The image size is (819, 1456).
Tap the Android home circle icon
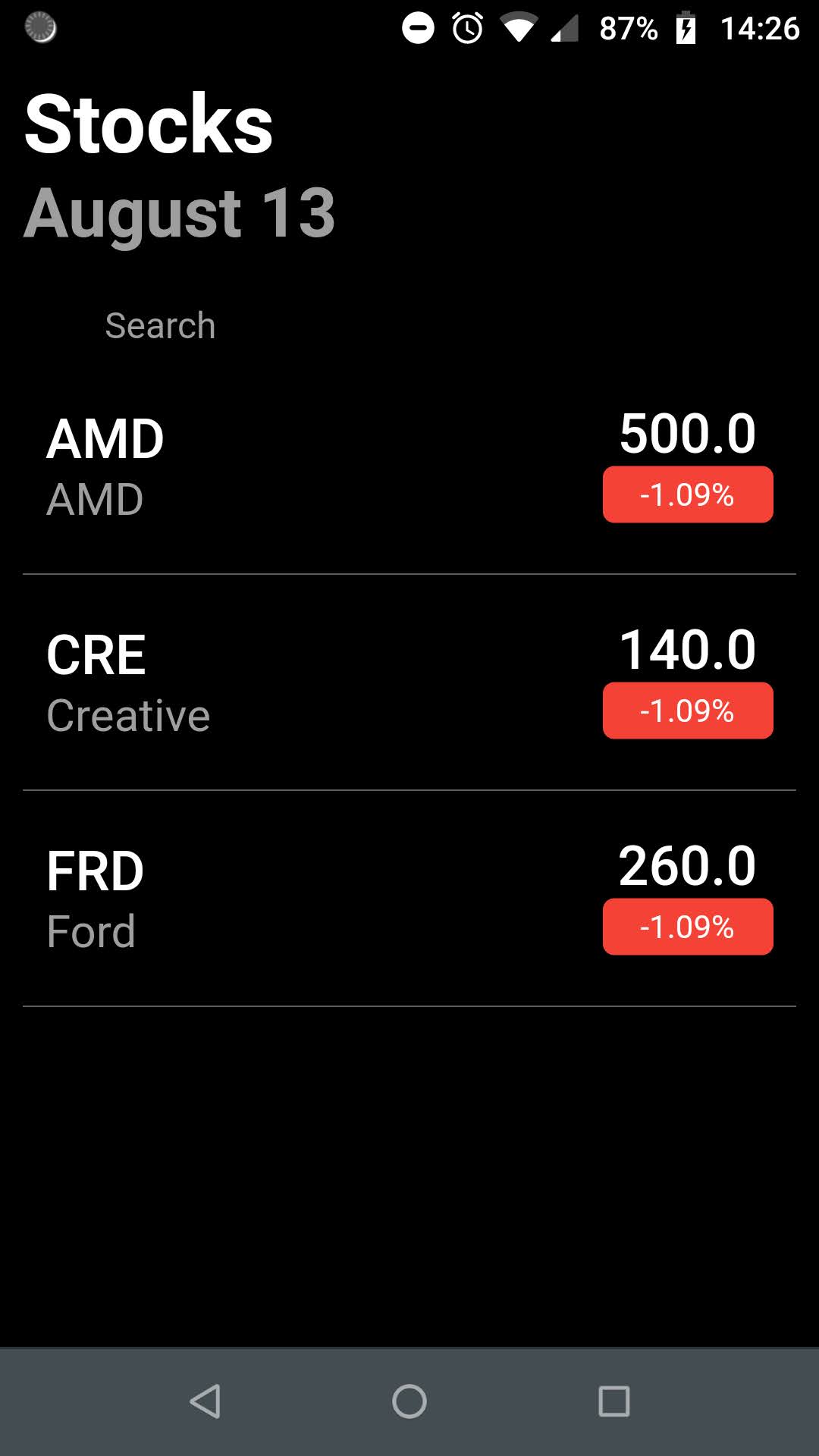tap(409, 1401)
